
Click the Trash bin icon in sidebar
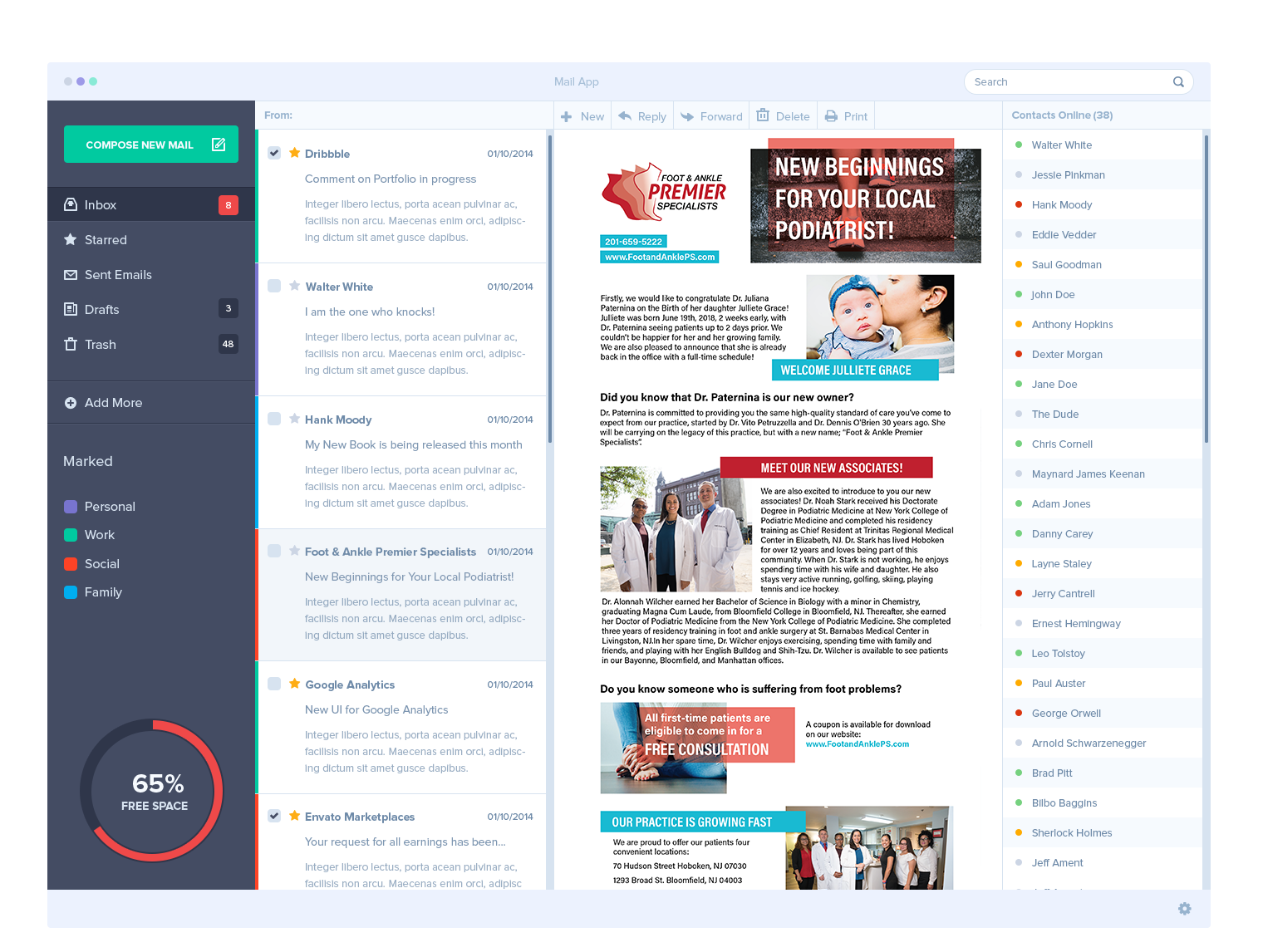71,344
